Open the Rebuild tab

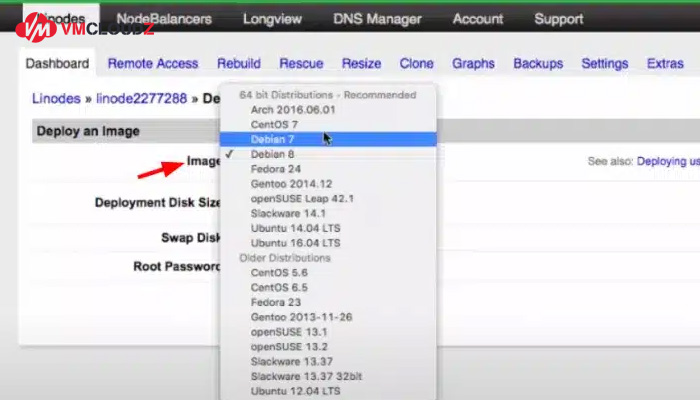pyautogui.click(x=239, y=63)
